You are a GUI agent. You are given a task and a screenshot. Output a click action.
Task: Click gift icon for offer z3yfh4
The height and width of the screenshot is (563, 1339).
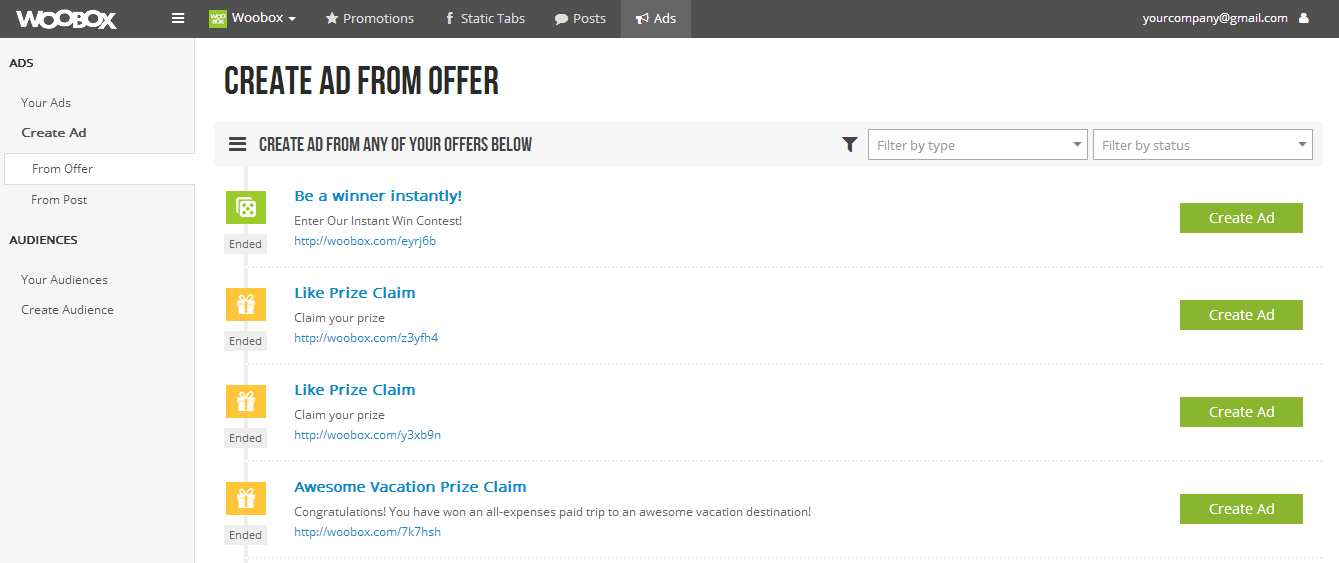(246, 304)
